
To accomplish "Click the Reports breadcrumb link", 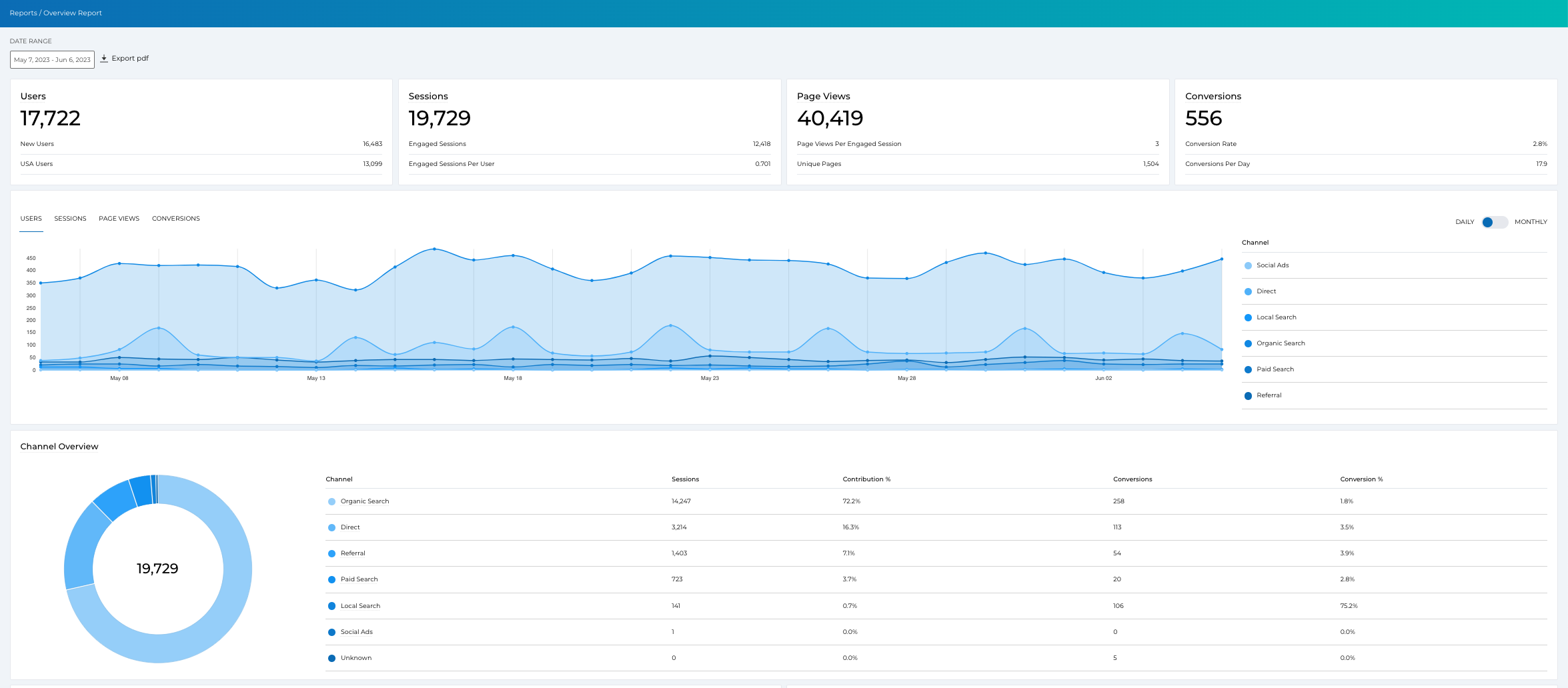I will 23,13.
